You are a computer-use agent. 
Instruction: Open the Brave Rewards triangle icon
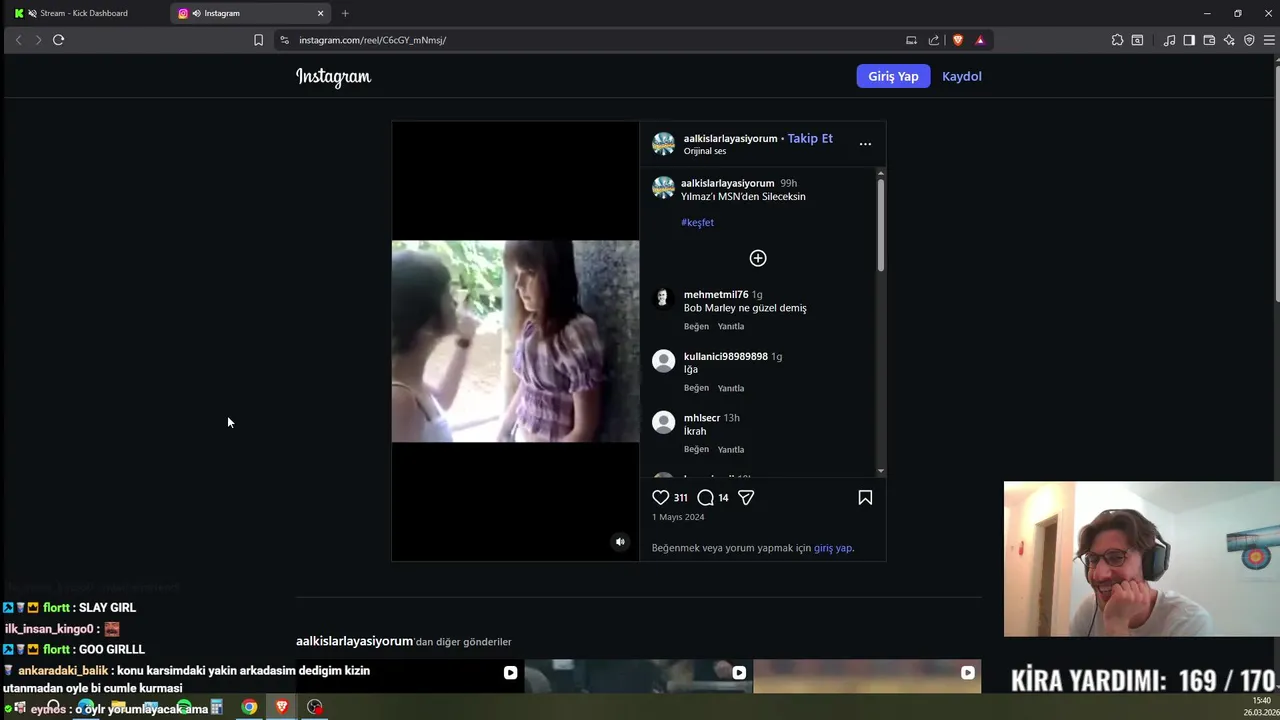click(980, 40)
